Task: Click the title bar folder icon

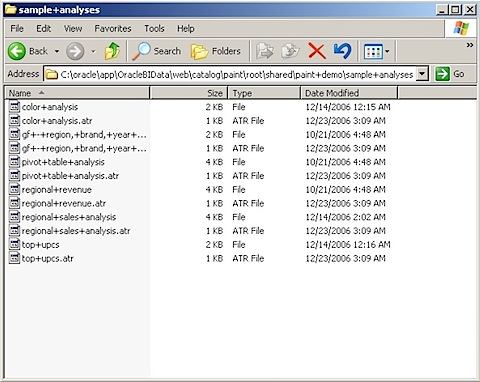Action: [11, 9]
